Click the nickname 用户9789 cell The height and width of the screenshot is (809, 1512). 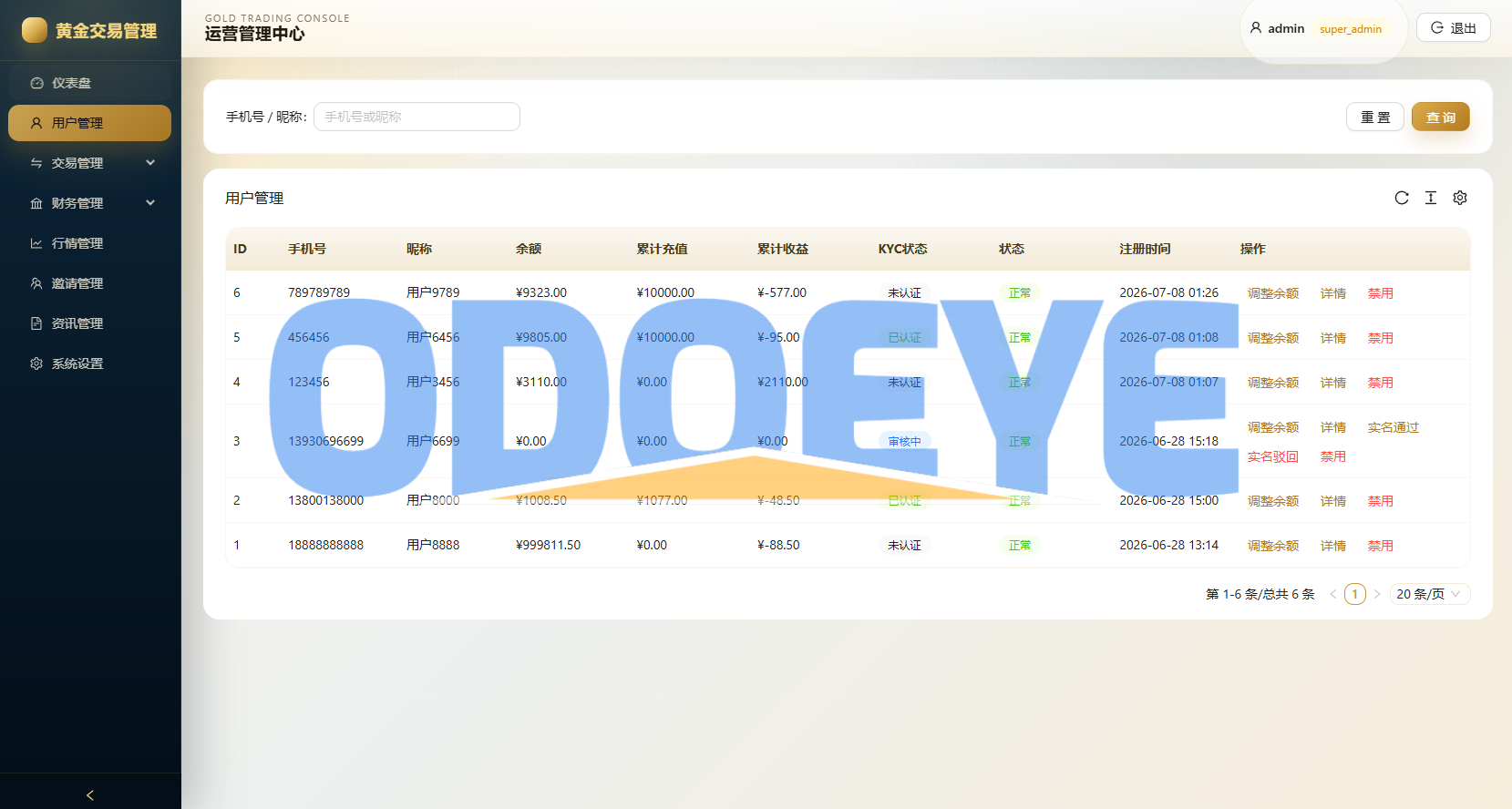[x=433, y=292]
